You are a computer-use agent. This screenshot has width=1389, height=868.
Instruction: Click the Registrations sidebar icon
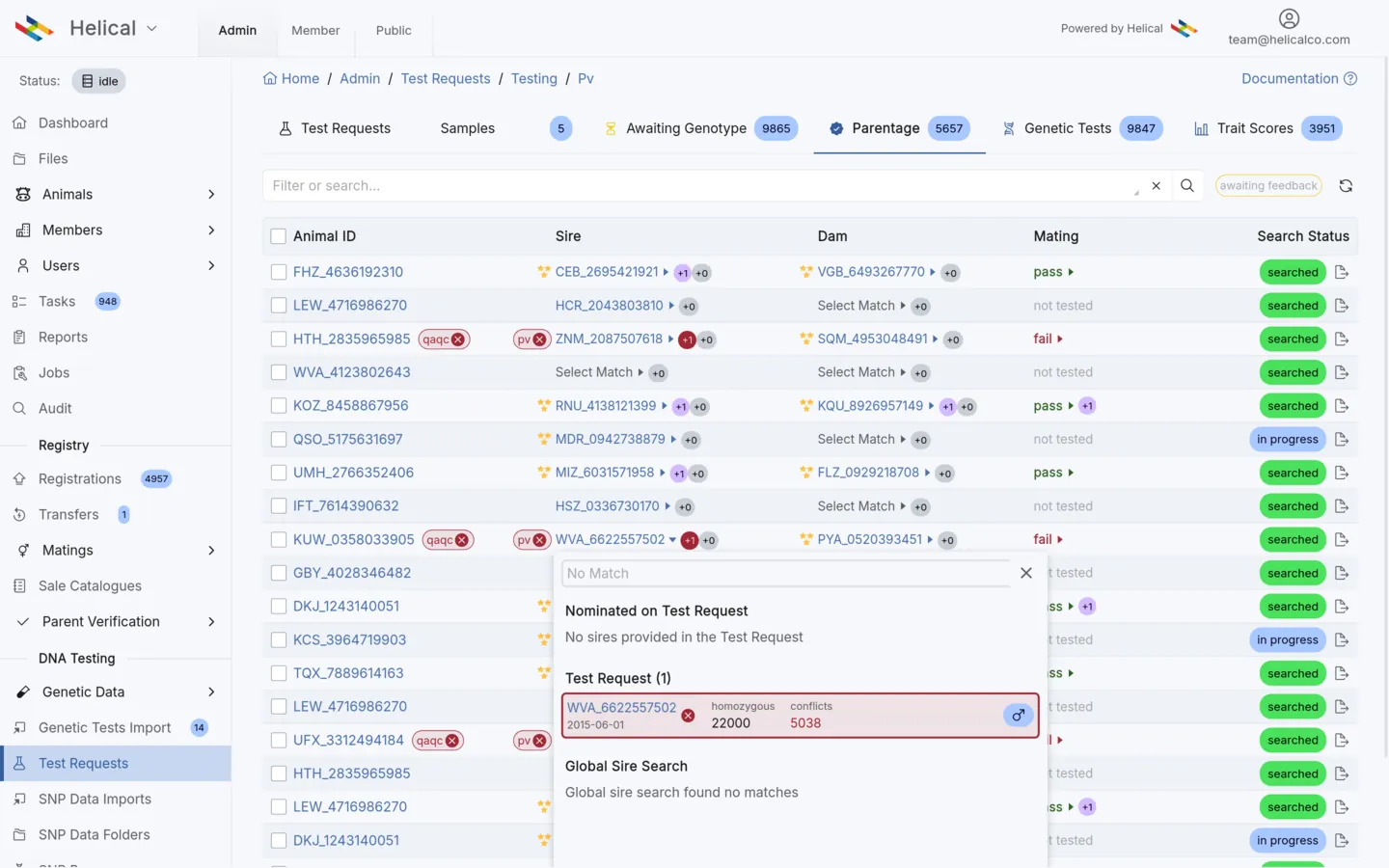coord(19,478)
